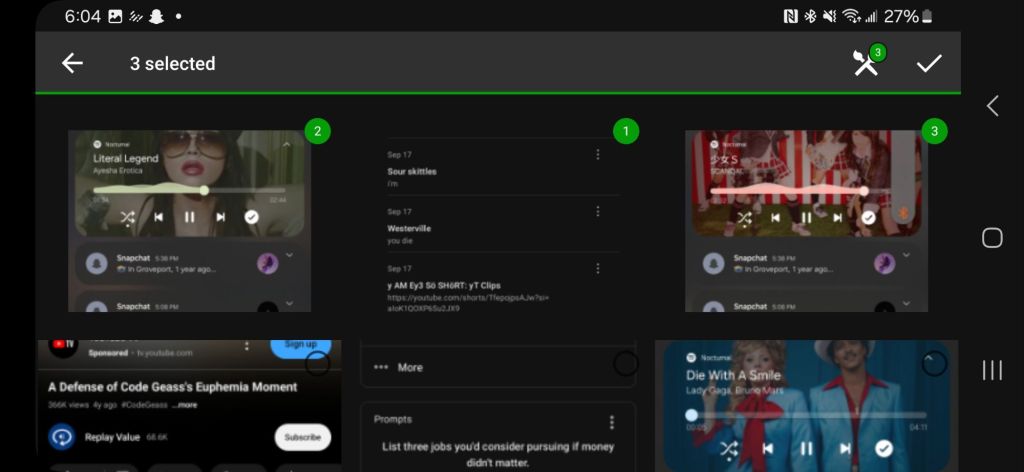
Task: Click the More option with three dots
Action: coord(398,367)
